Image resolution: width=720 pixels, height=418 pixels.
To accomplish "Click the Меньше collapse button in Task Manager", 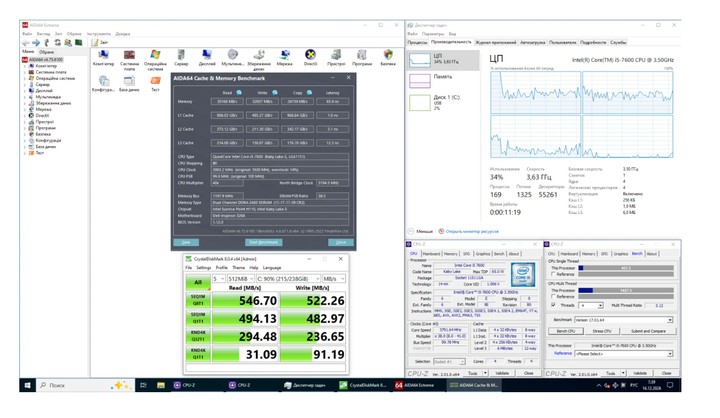I will click(x=421, y=232).
